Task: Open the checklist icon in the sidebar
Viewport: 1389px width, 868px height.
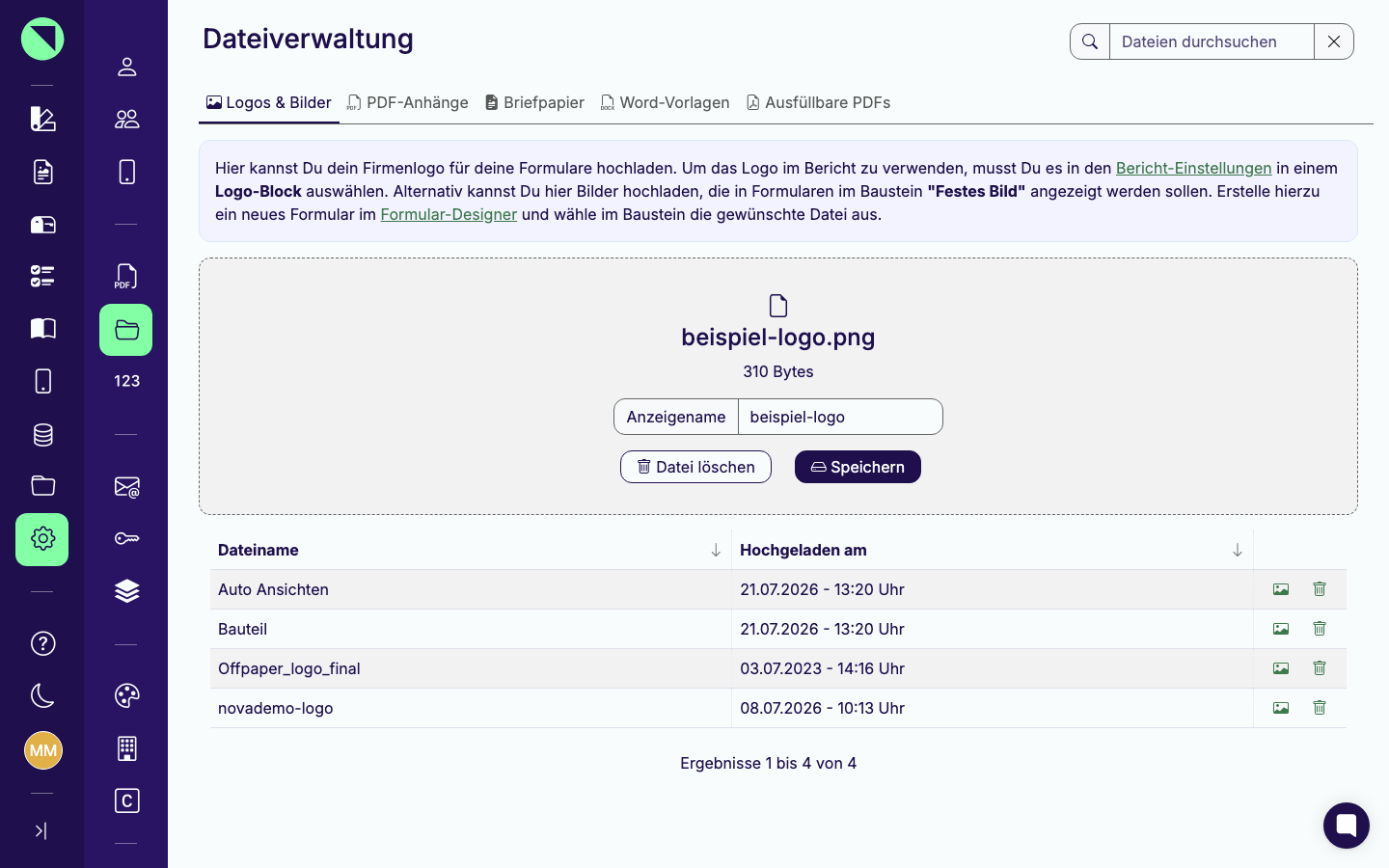Action: pyautogui.click(x=42, y=277)
